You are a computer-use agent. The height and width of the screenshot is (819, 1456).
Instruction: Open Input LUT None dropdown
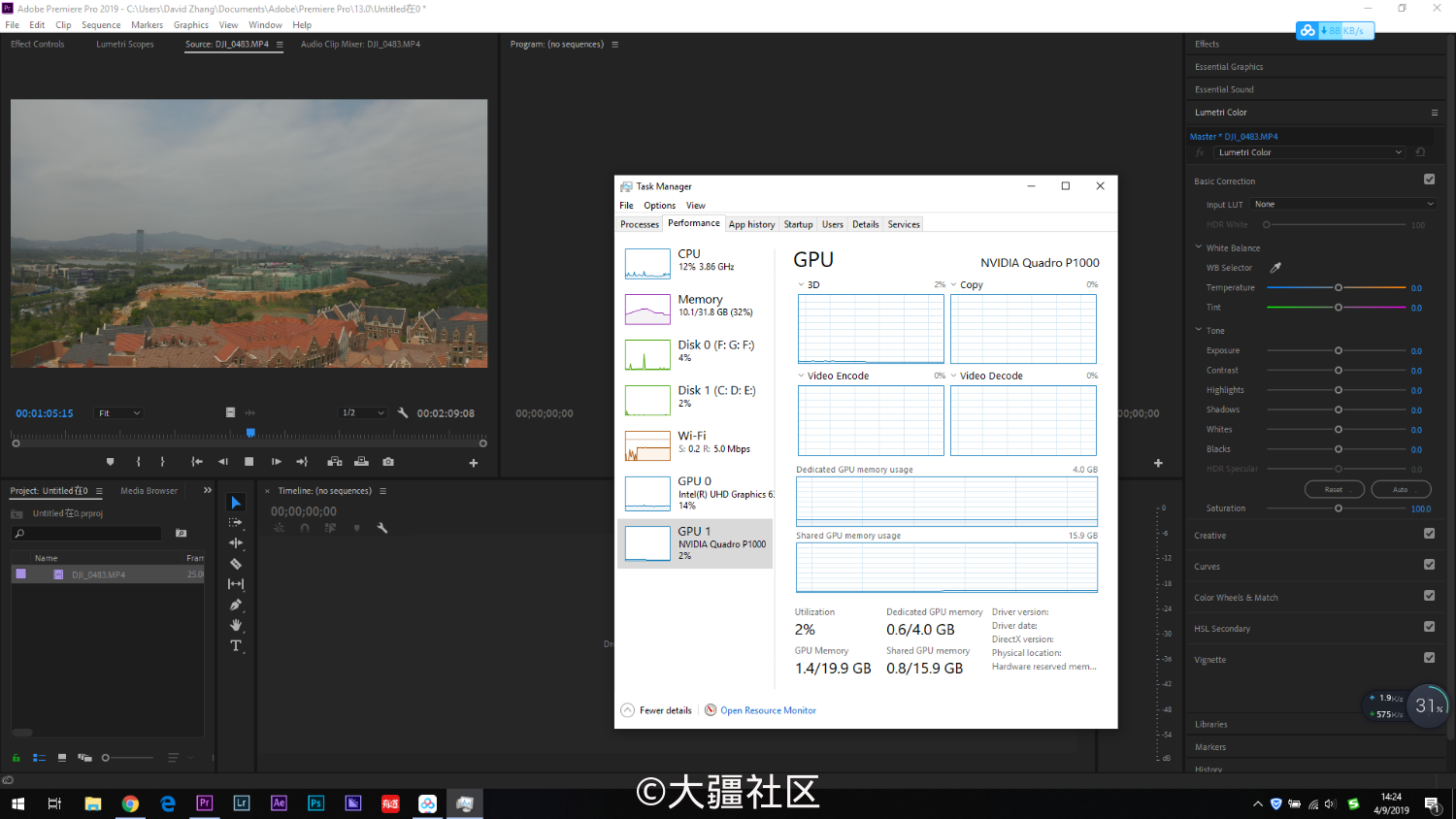[x=1343, y=204]
